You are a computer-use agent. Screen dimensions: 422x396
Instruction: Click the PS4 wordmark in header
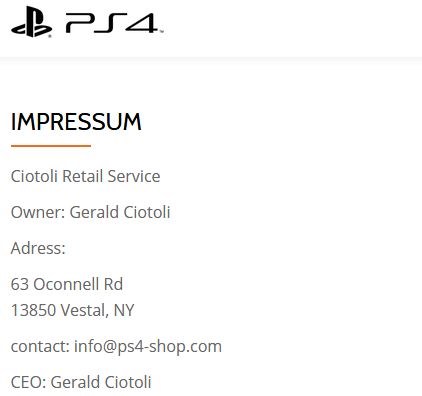click(x=112, y=23)
